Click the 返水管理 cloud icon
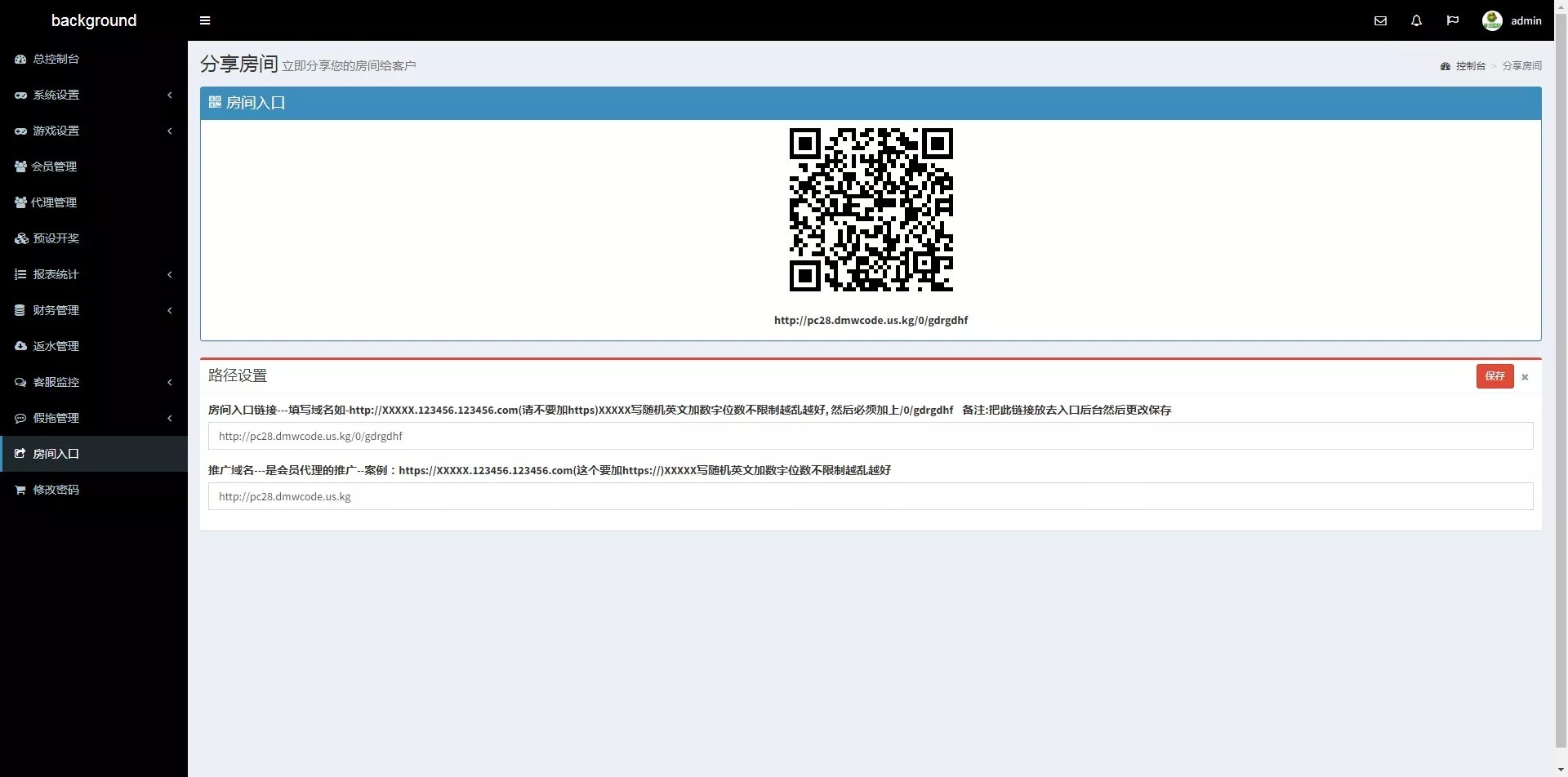 pos(20,346)
